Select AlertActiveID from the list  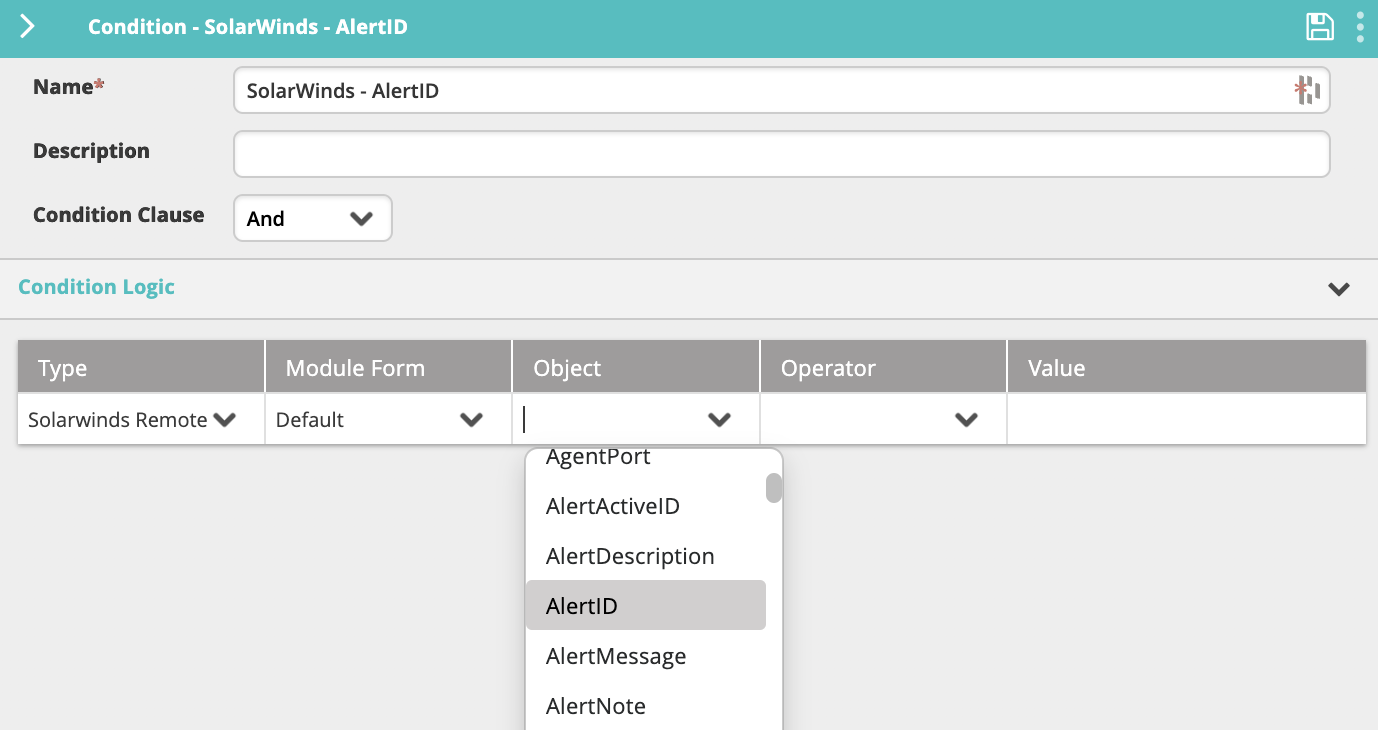612,506
